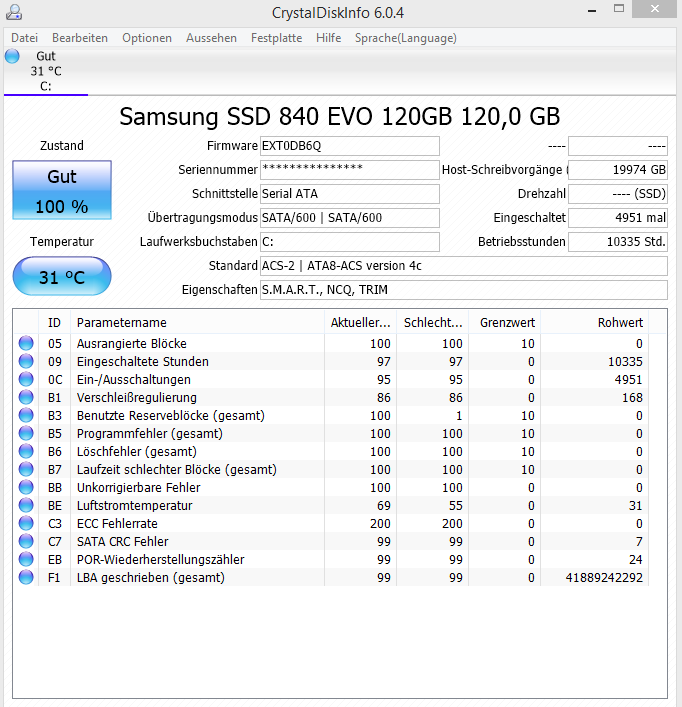This screenshot has height=707, width=682.
Task: Open the Datei menu
Action: [x=24, y=38]
